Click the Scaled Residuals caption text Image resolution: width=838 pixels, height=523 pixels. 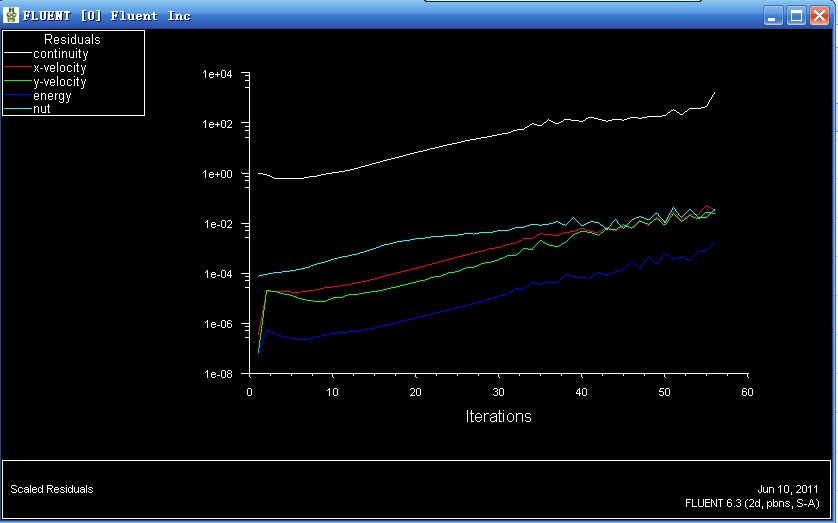click(52, 489)
